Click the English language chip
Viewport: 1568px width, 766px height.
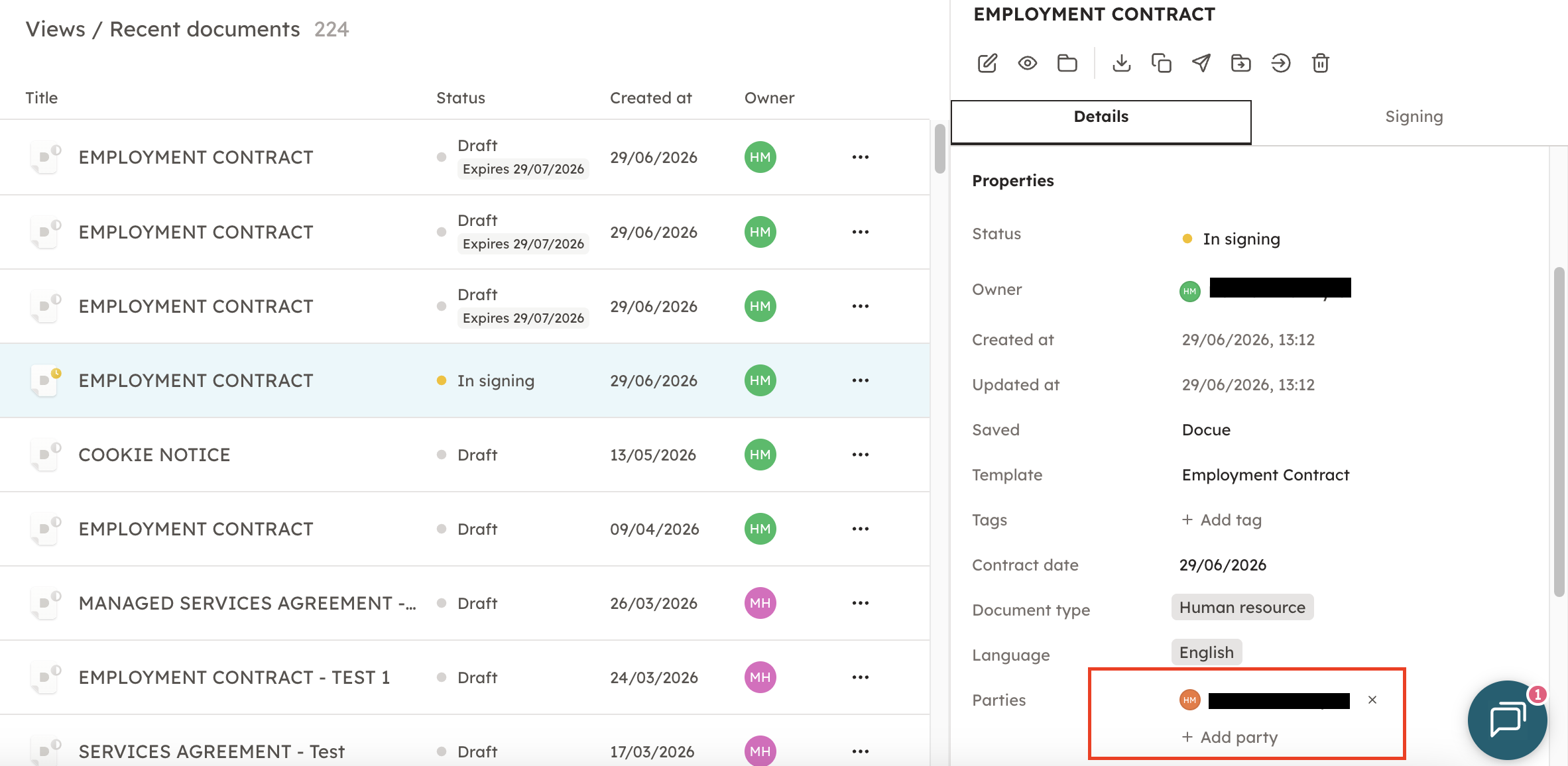1207,653
